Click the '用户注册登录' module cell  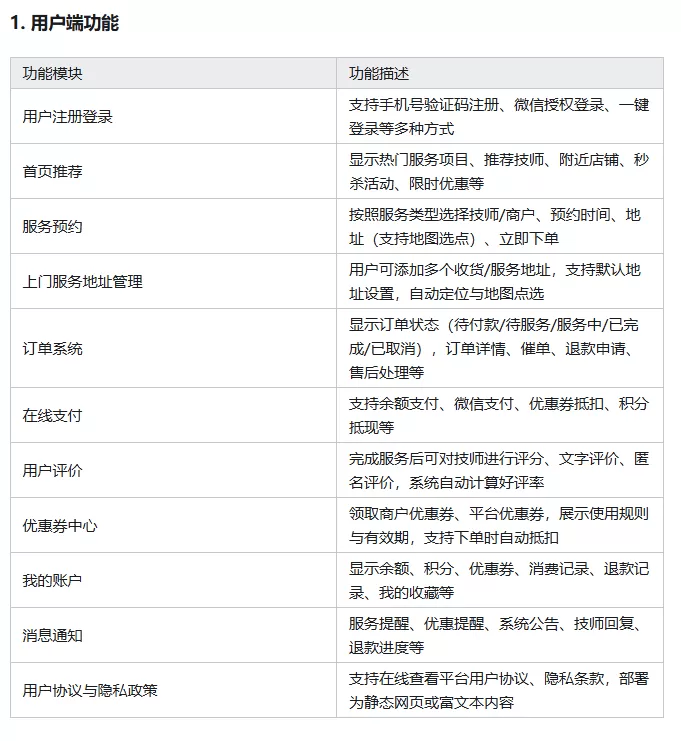point(68,117)
